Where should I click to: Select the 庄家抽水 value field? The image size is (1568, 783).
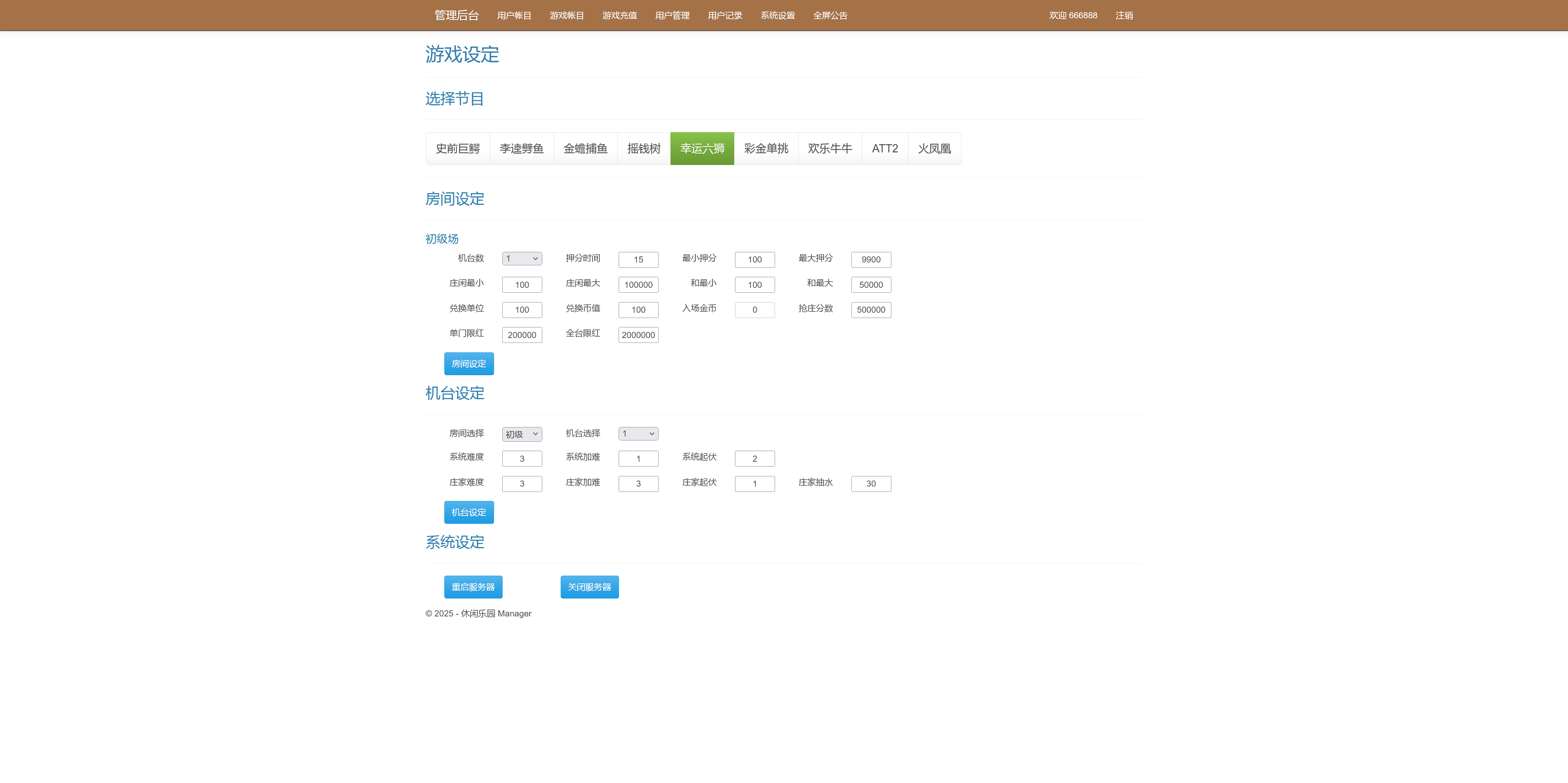(x=871, y=483)
